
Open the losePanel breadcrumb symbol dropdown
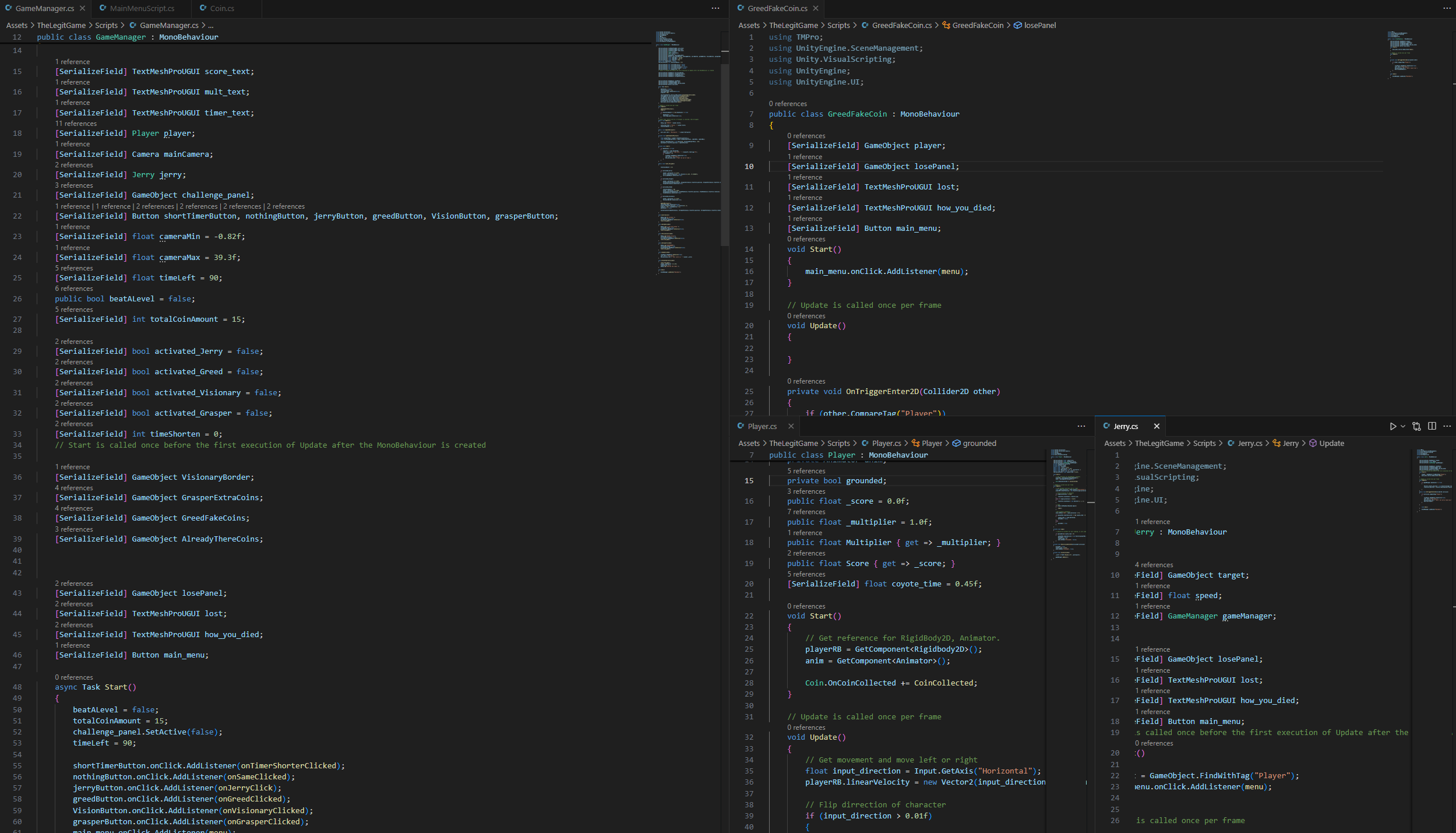point(1040,25)
